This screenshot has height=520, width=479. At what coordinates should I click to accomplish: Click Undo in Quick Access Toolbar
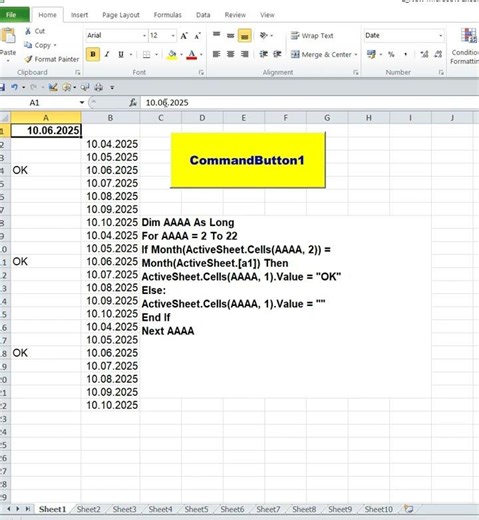pos(14,87)
